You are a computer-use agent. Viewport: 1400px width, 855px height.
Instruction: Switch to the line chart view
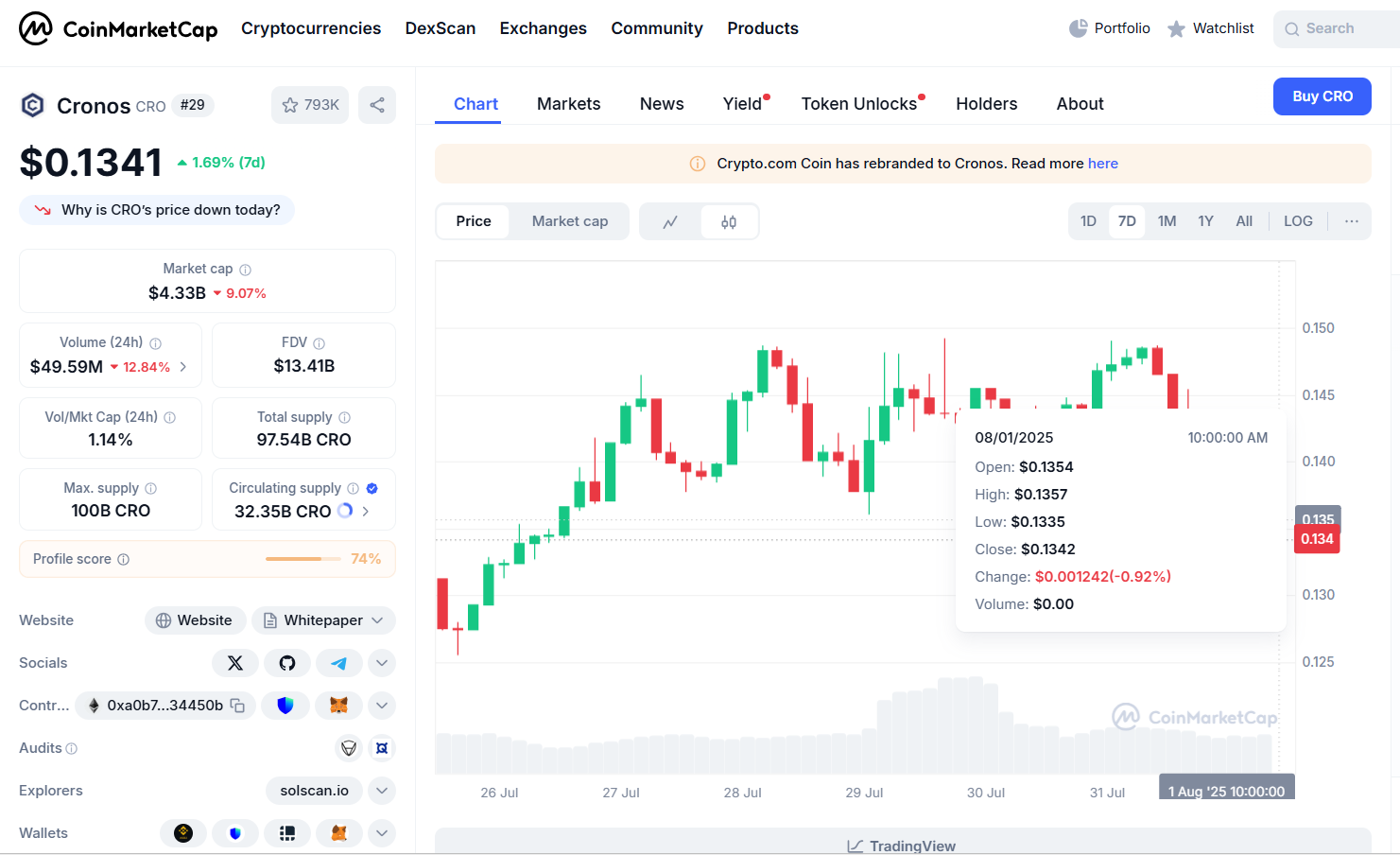point(670,222)
